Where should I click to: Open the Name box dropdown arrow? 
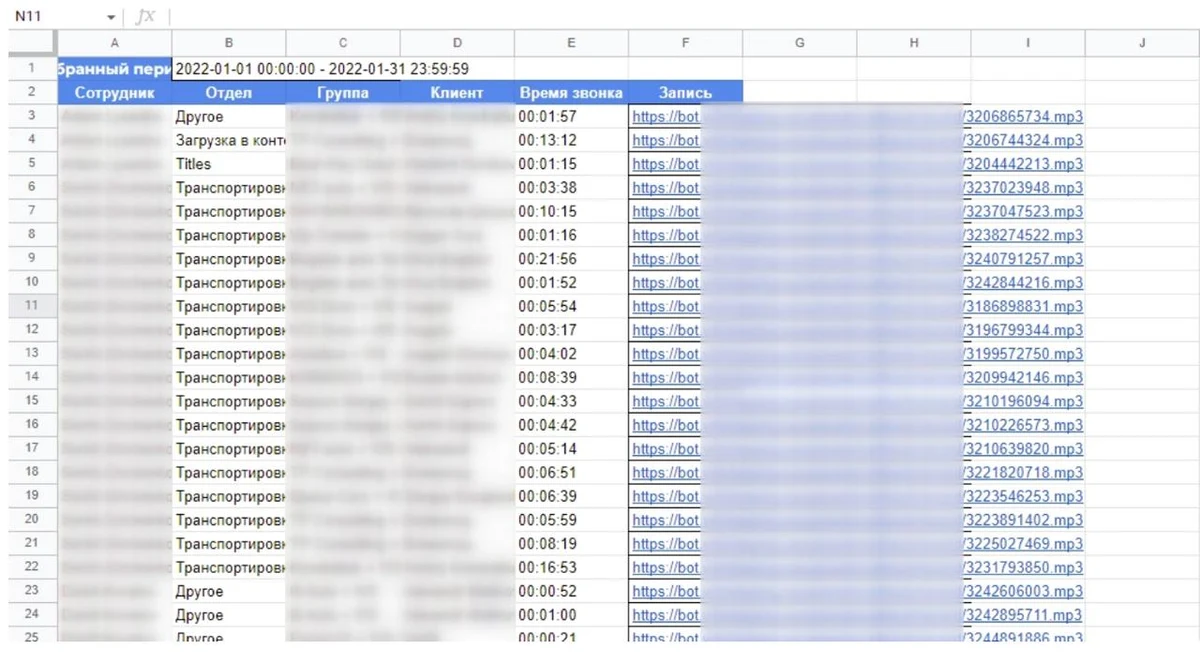tap(110, 18)
